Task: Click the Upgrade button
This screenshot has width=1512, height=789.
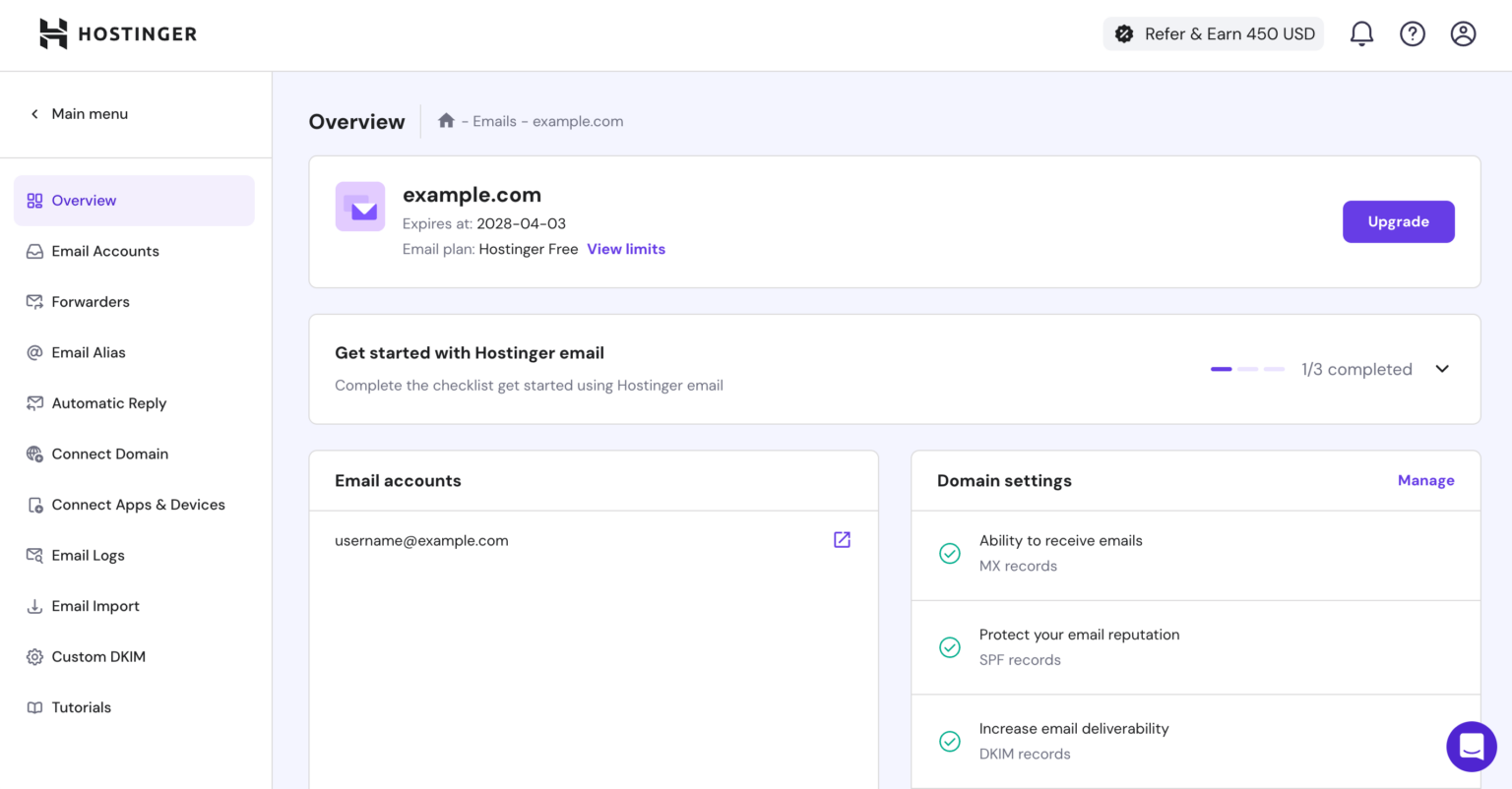Action: pyautogui.click(x=1398, y=222)
